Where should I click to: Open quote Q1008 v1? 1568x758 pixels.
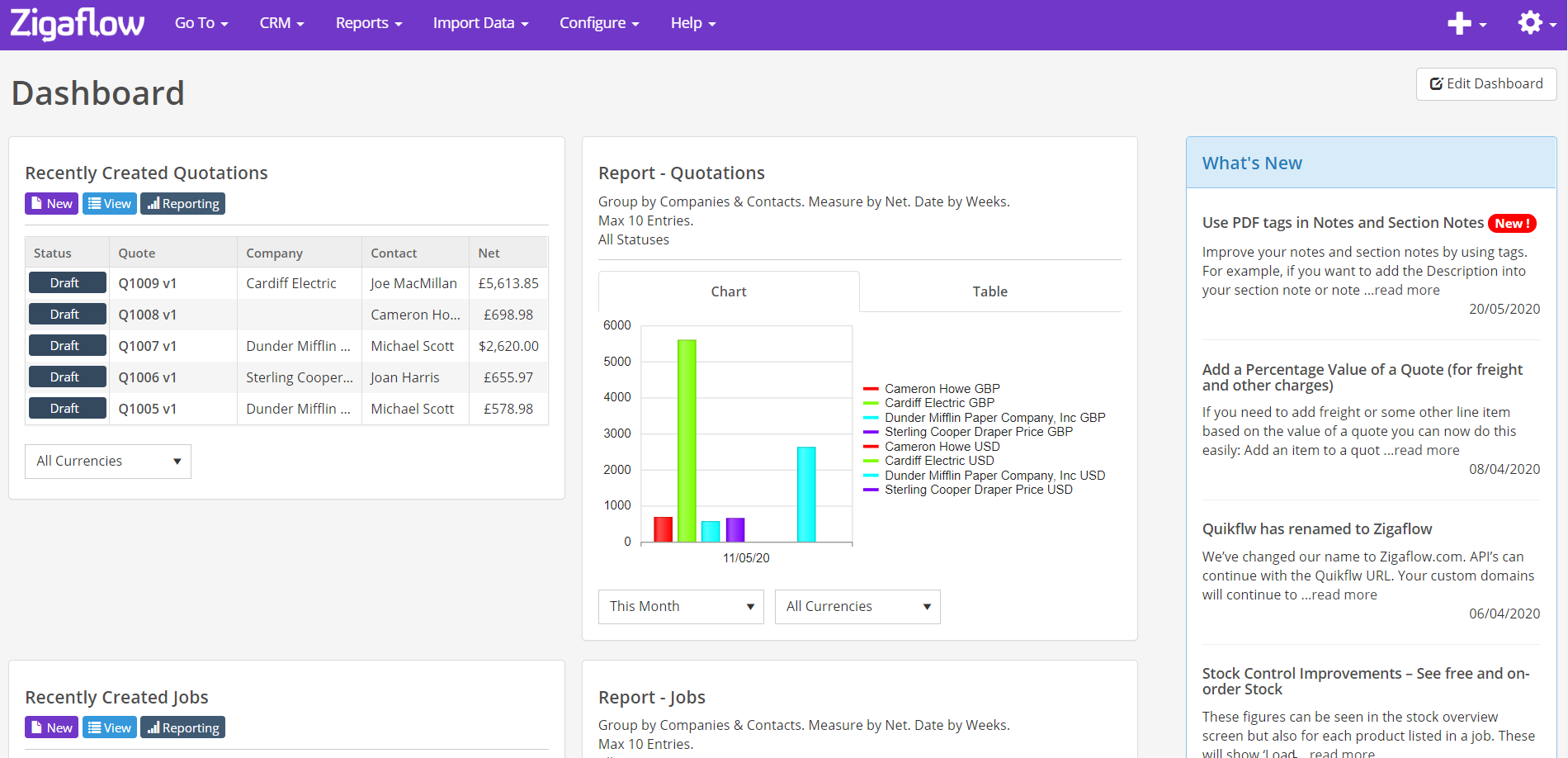tap(148, 315)
